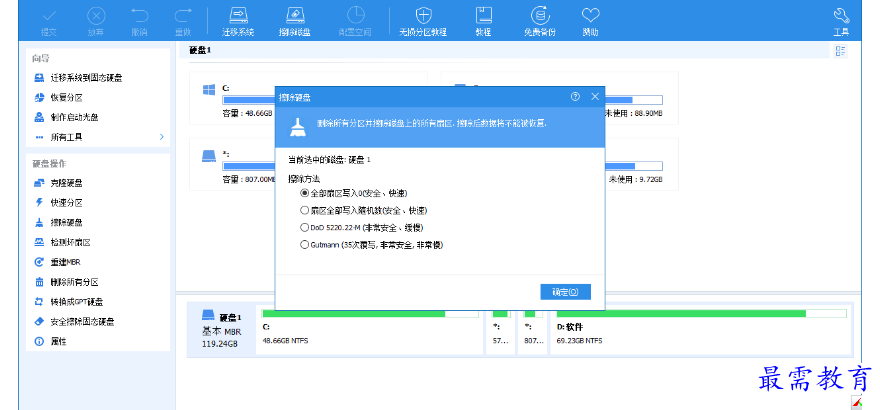880x410 pixels.
Task: Choose the DoD 5220.22-M wipe method
Action: [x=305, y=227]
